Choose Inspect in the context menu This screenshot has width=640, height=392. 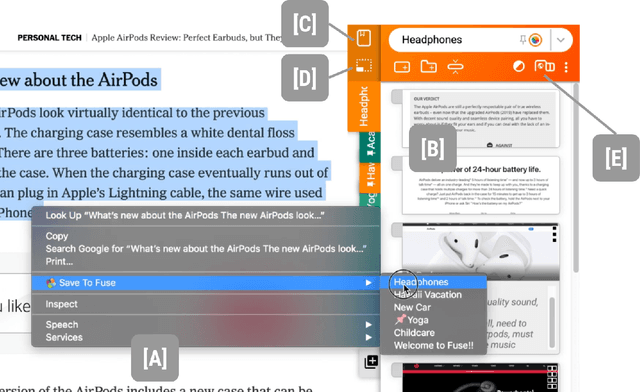click(x=61, y=304)
